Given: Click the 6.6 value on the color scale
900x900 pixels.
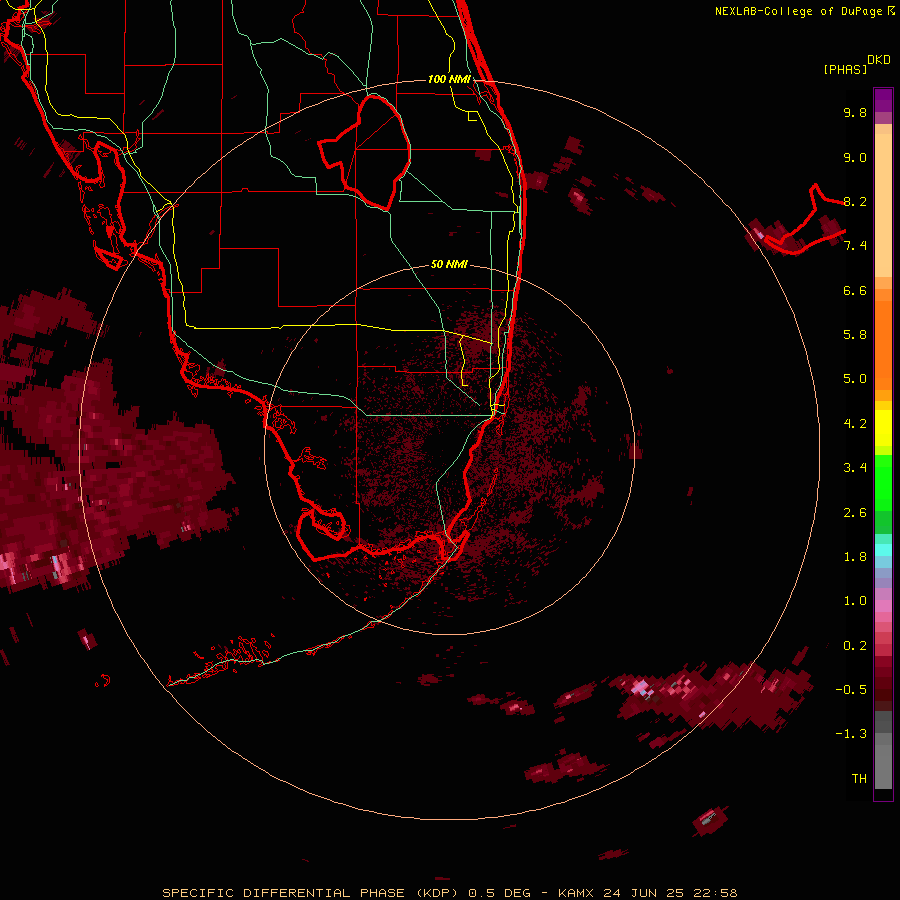Looking at the screenshot, I should tap(855, 290).
